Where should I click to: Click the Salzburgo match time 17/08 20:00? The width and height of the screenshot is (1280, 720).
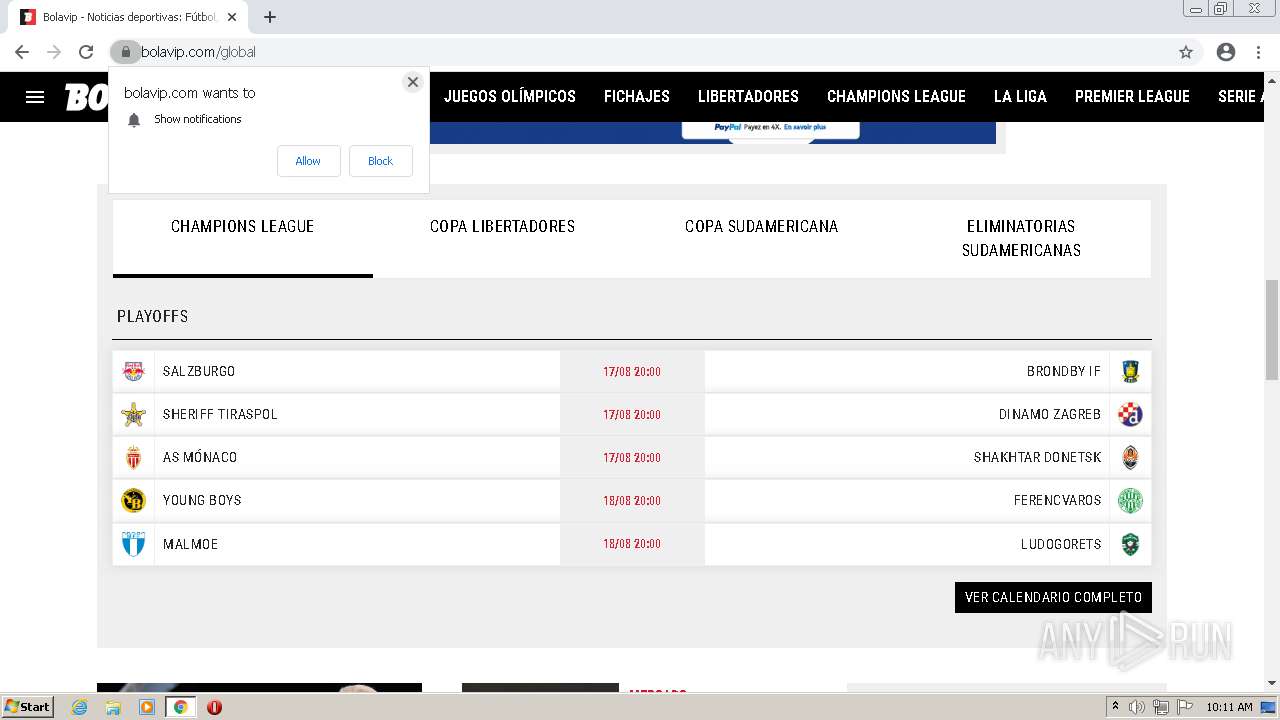[632, 372]
